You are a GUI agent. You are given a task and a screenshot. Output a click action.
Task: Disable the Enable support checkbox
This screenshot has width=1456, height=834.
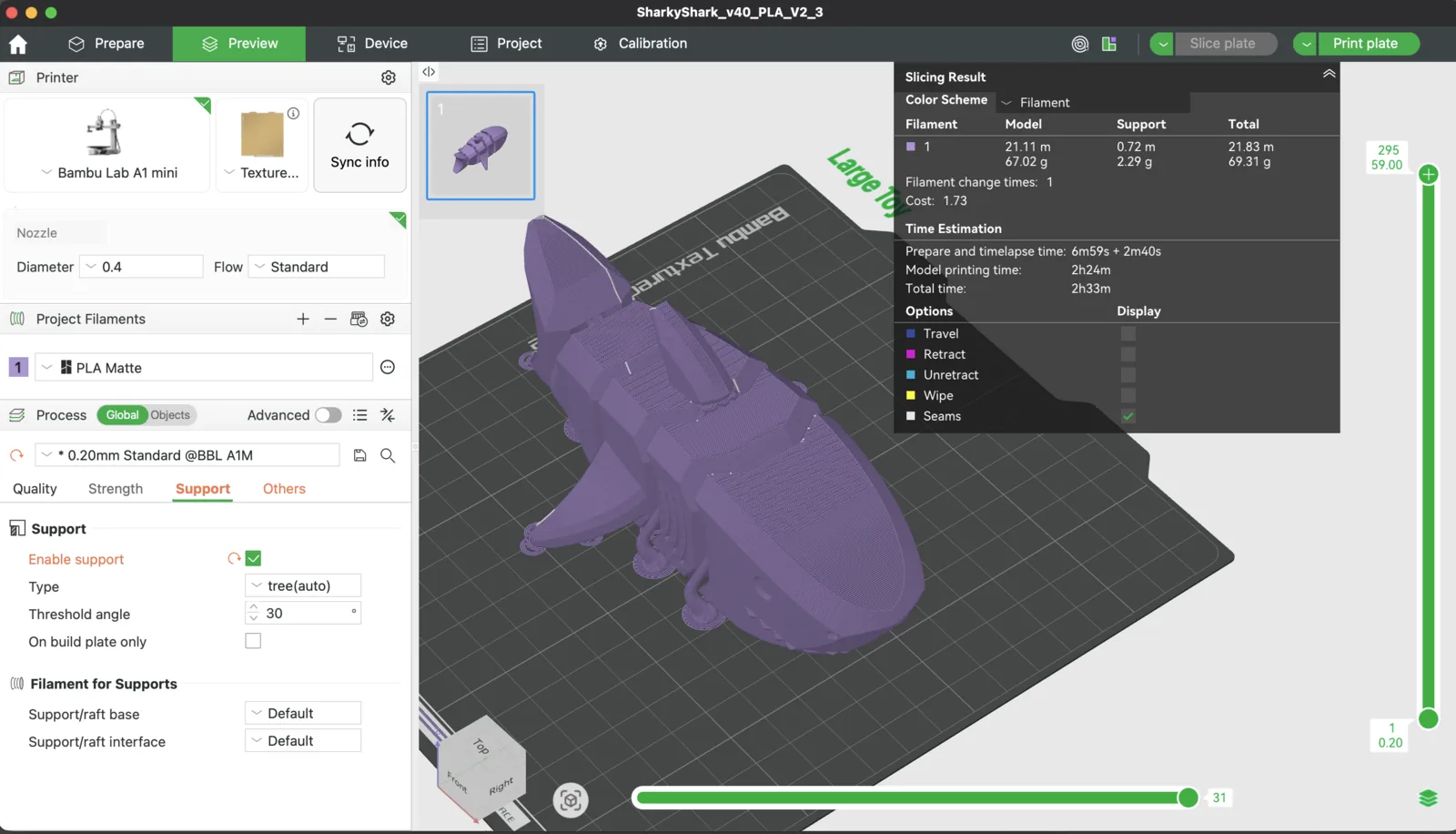(x=254, y=558)
